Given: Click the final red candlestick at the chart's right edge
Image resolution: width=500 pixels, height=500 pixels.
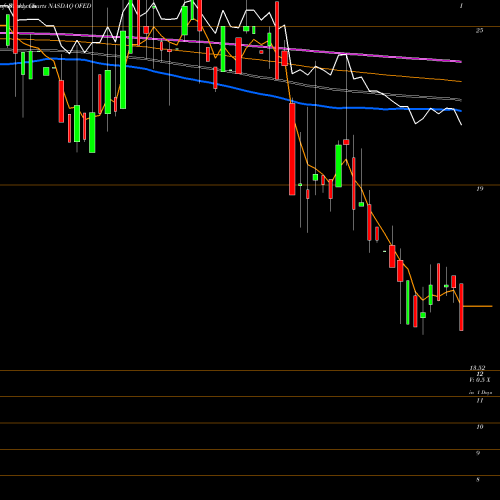Looking at the screenshot, I should pos(461,307).
